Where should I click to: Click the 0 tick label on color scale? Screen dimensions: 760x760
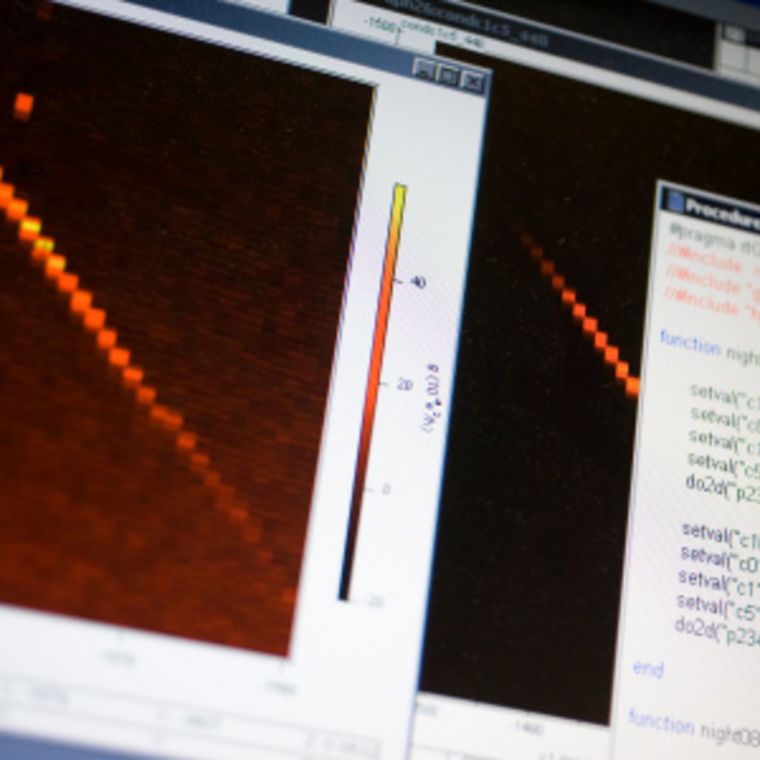coord(385,490)
